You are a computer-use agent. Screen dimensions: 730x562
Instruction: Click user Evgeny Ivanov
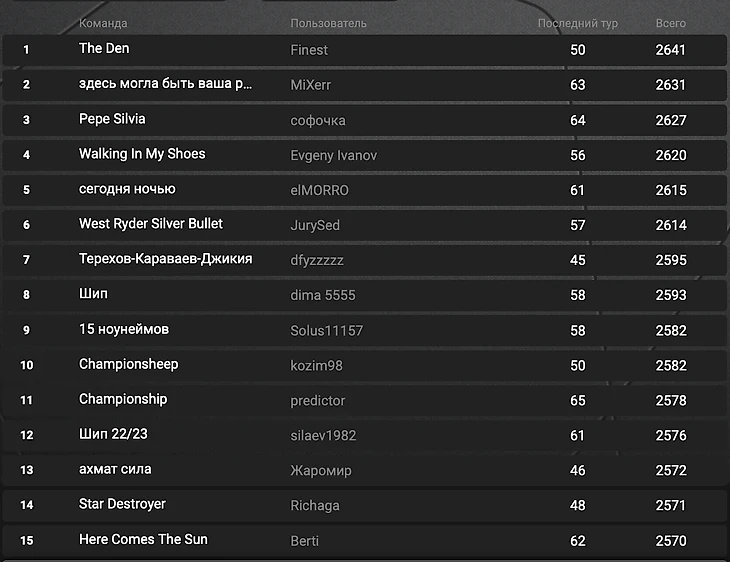(334, 155)
